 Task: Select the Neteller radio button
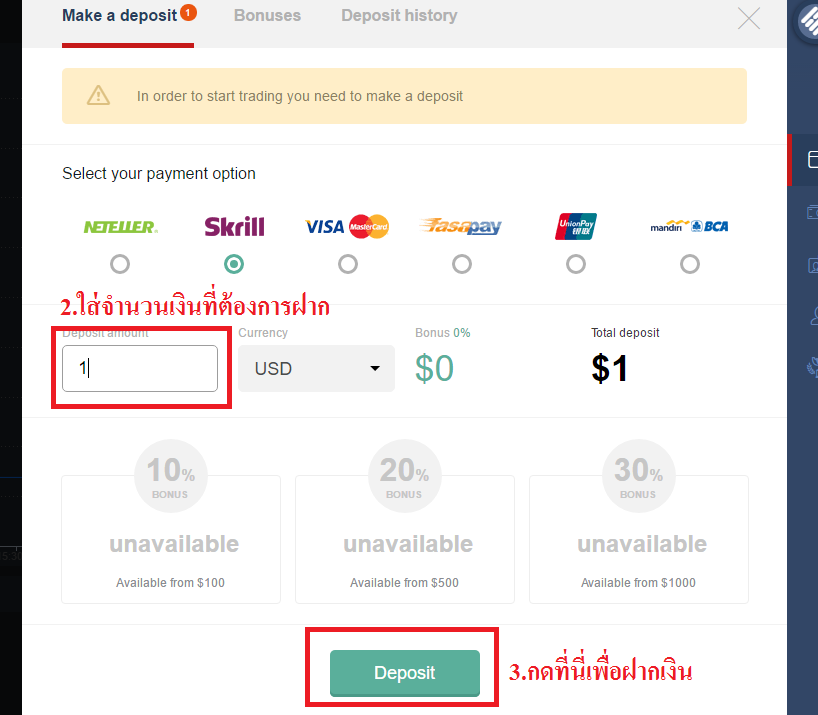point(120,264)
